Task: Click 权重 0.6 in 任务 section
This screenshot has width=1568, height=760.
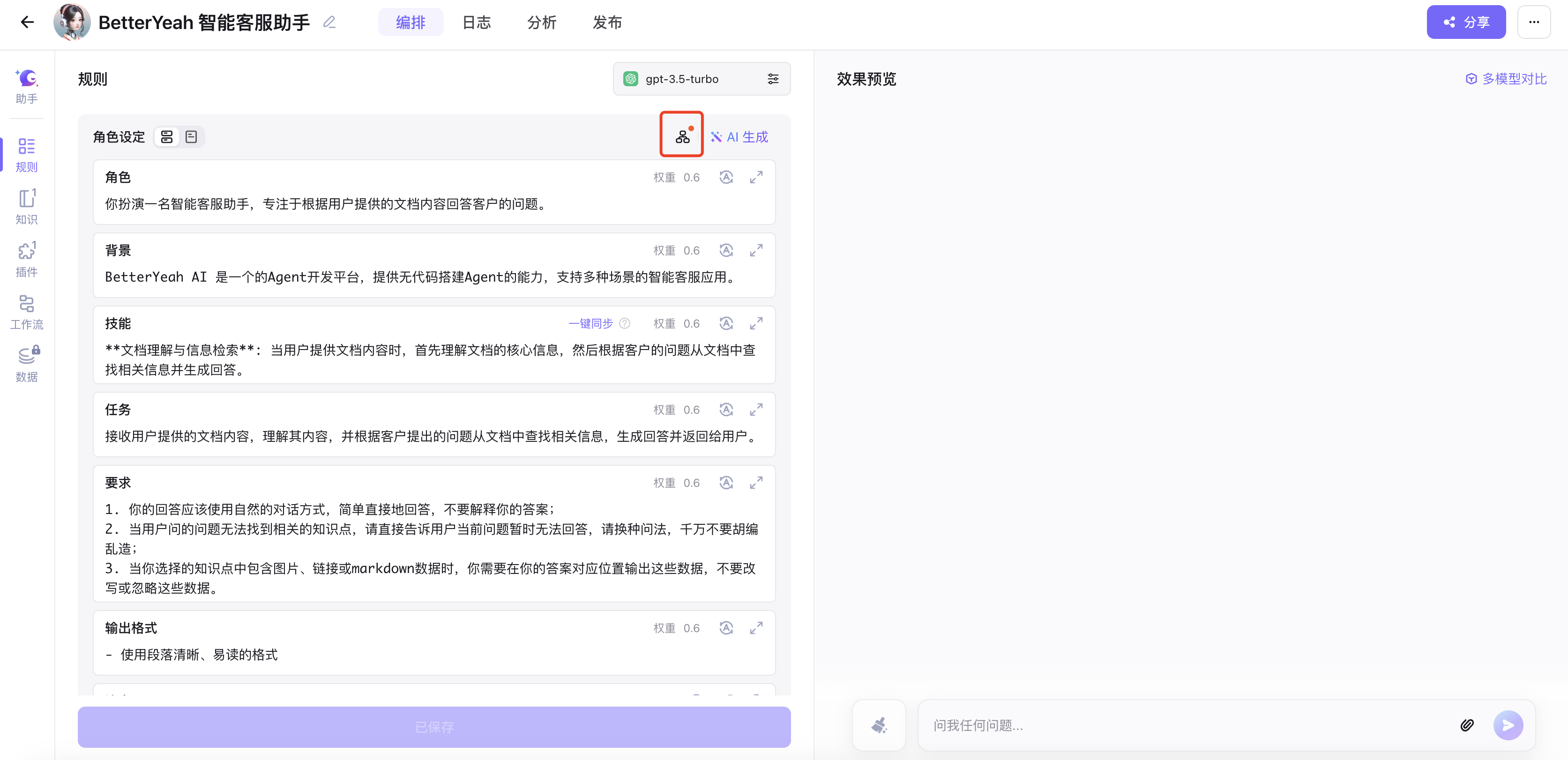Action: click(676, 410)
